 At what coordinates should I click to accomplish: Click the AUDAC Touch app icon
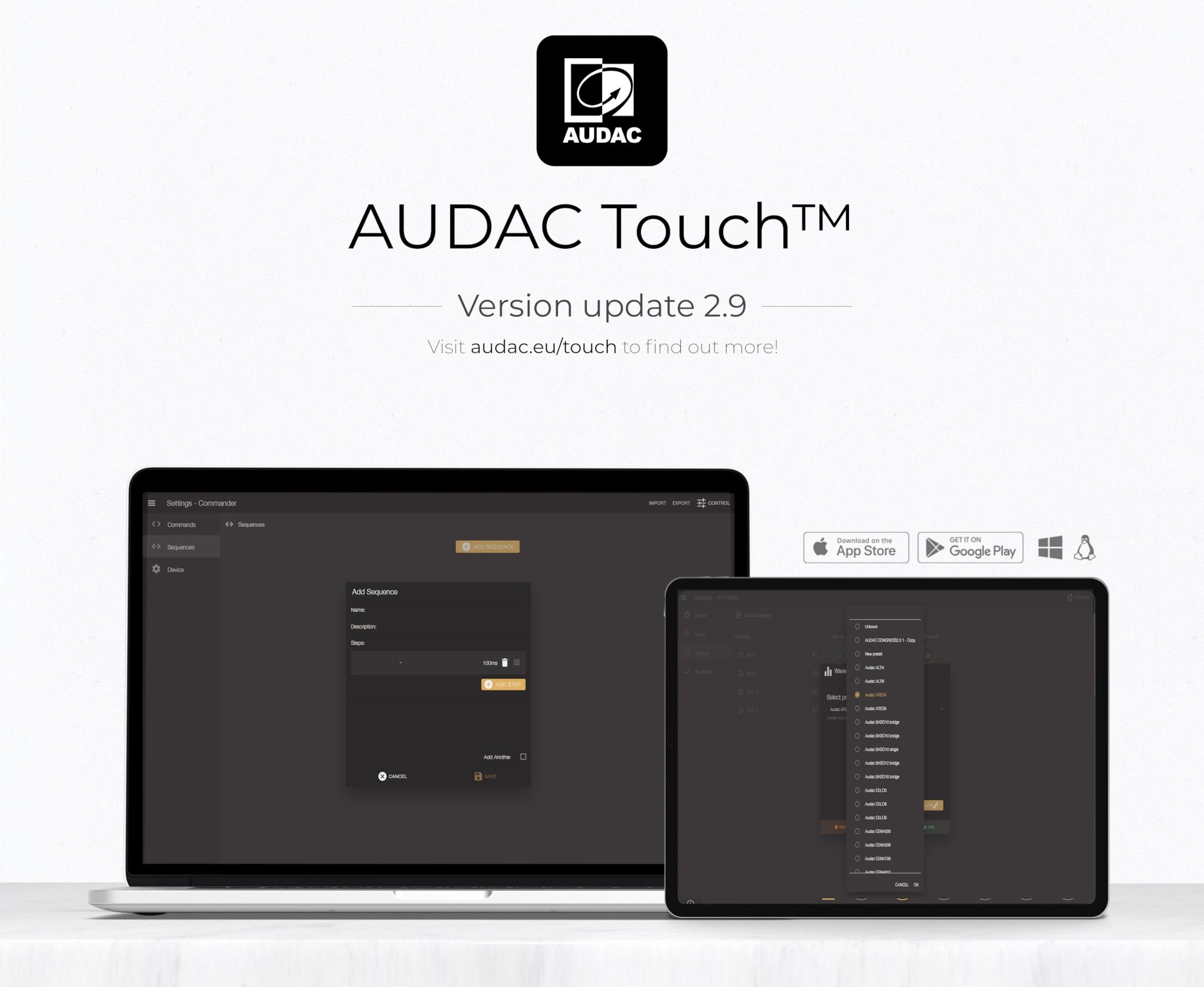(603, 104)
